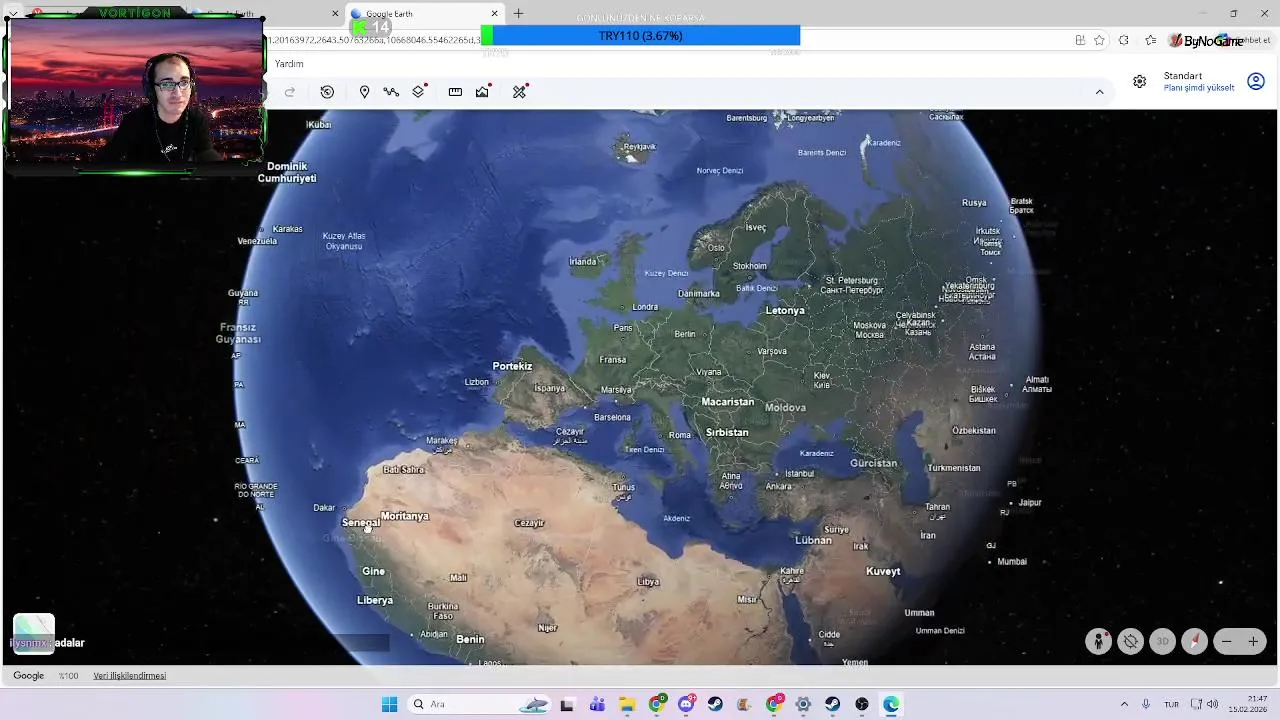Zoom out with the minus button
1280x720 pixels.
pos(1227,642)
